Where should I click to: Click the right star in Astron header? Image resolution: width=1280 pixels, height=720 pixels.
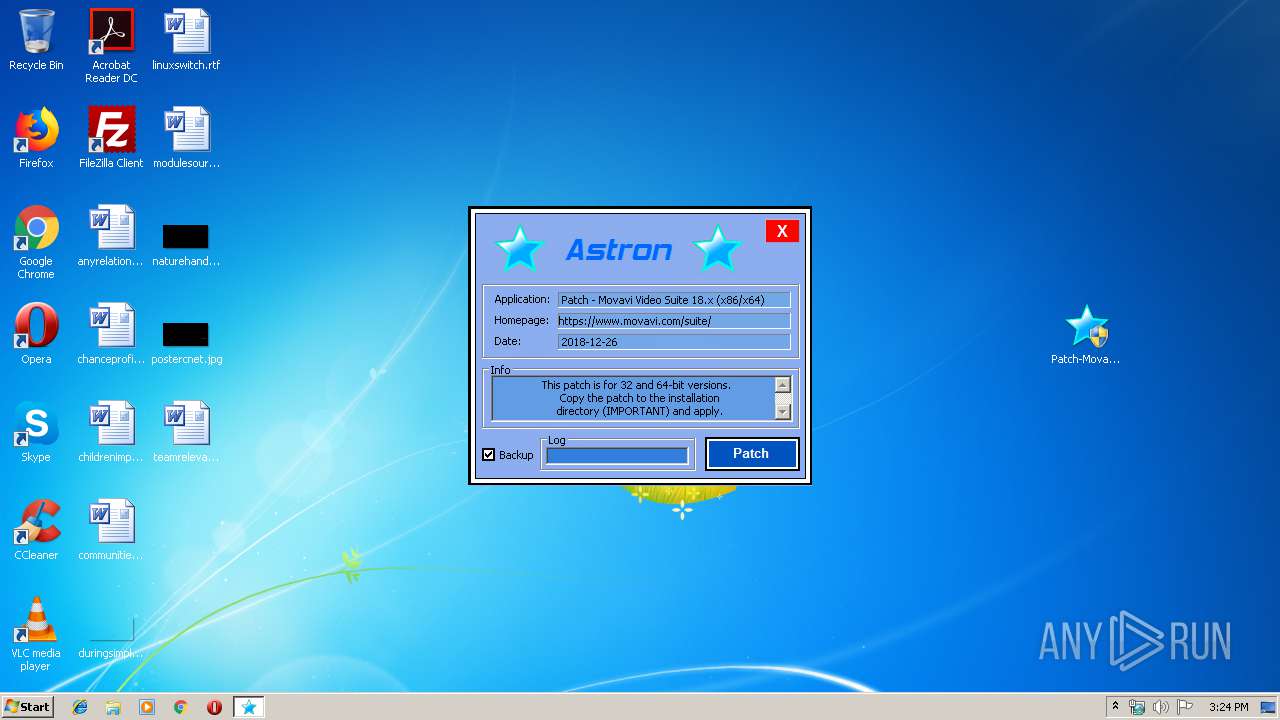[x=717, y=248]
